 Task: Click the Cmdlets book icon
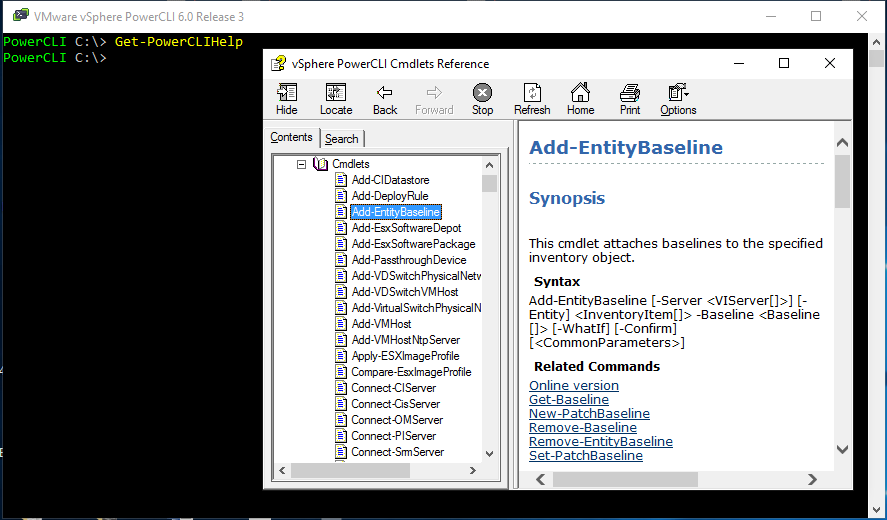tap(320, 164)
